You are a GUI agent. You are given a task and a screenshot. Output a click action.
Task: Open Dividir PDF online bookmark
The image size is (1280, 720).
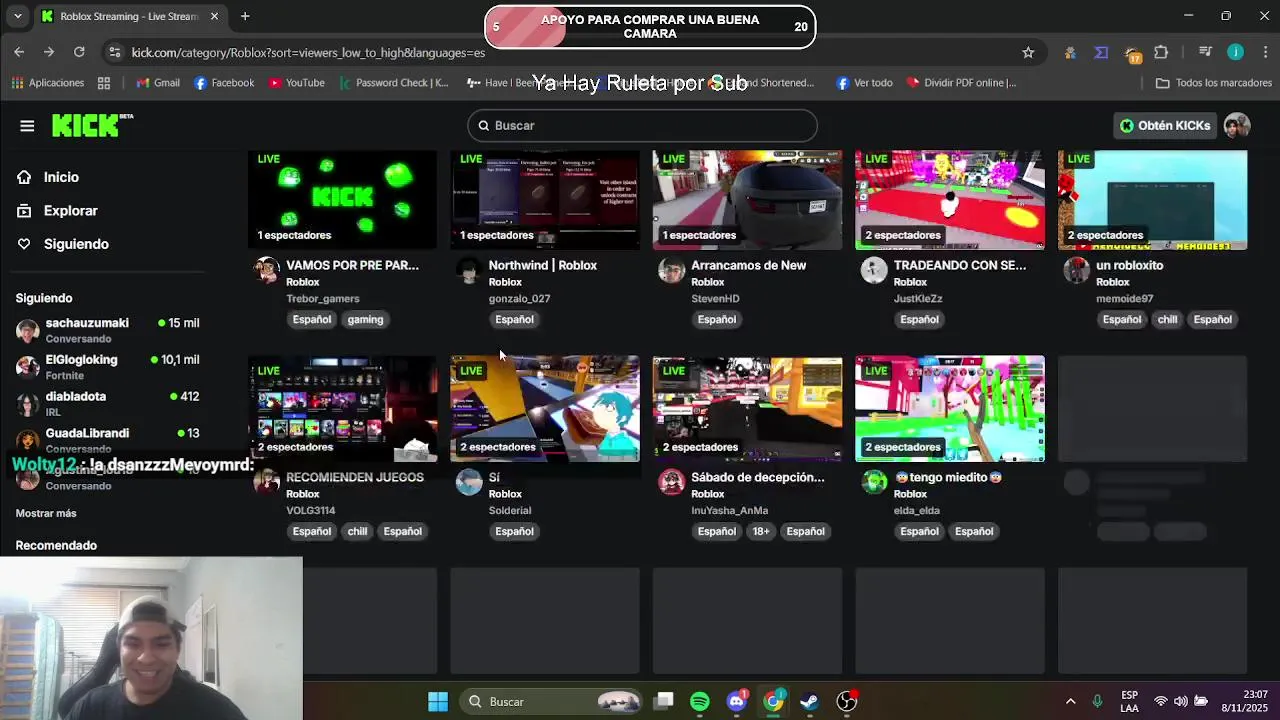961,83
